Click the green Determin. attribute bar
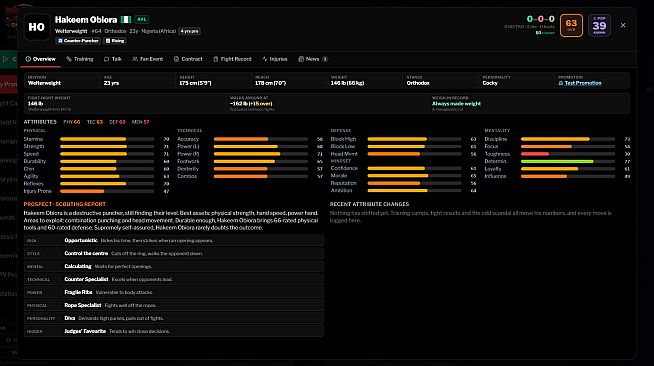This screenshot has width=654, height=366. pos(568,161)
